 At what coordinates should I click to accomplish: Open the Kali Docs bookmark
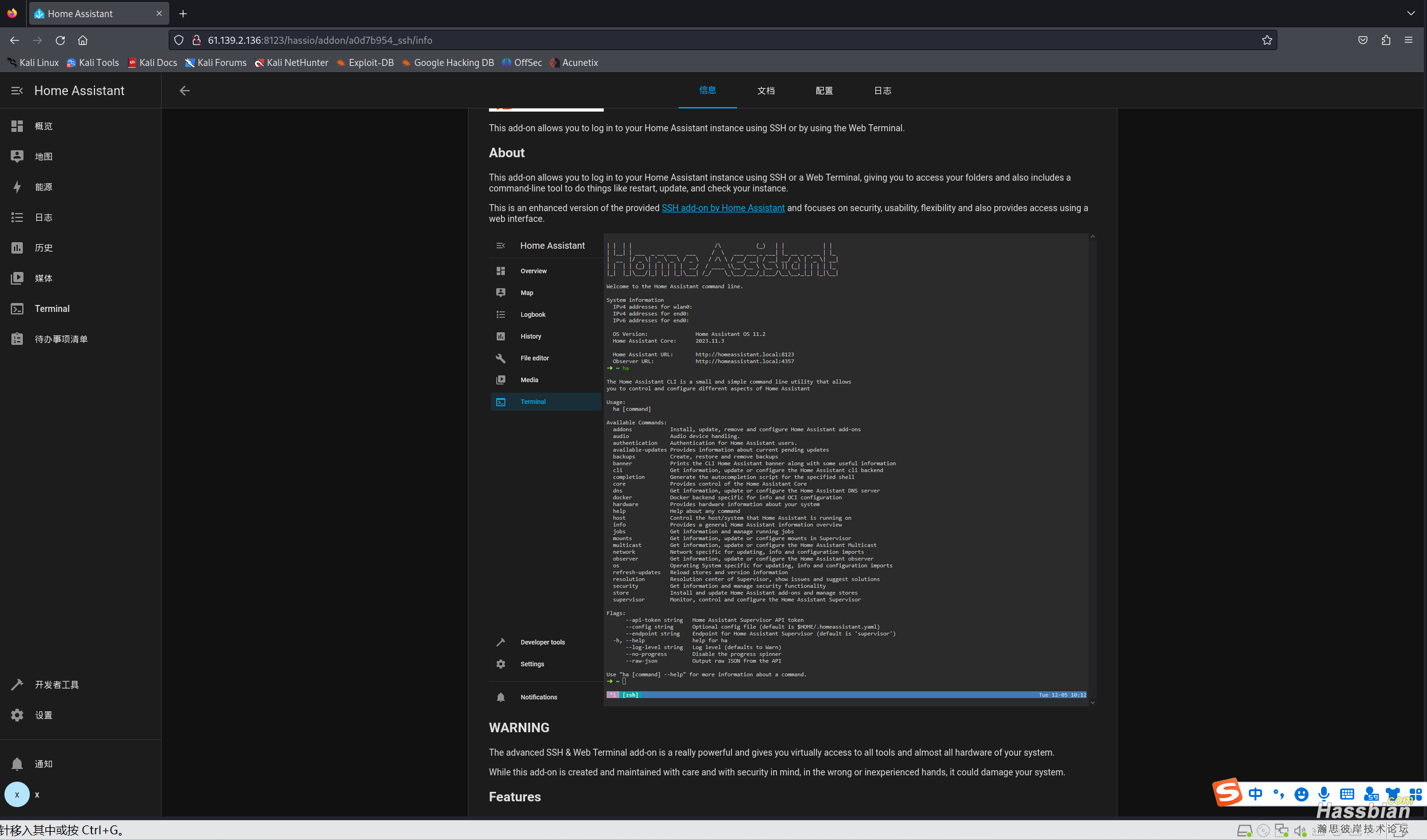[x=152, y=63]
